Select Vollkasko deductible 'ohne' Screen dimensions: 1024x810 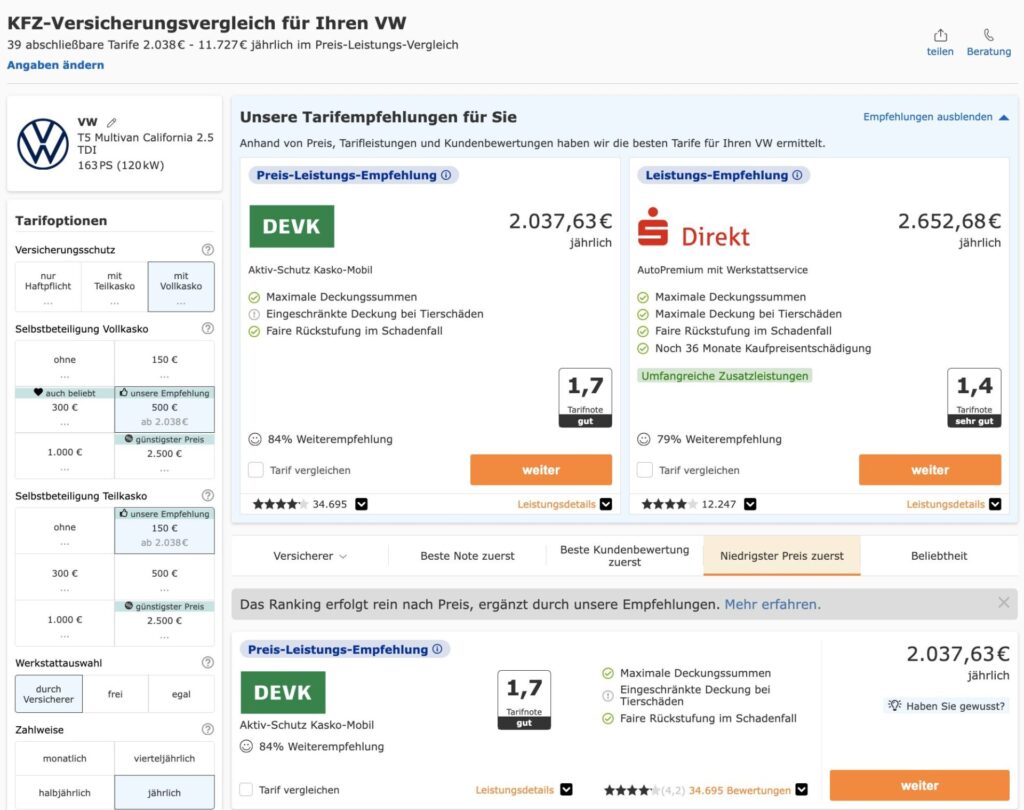click(x=65, y=363)
